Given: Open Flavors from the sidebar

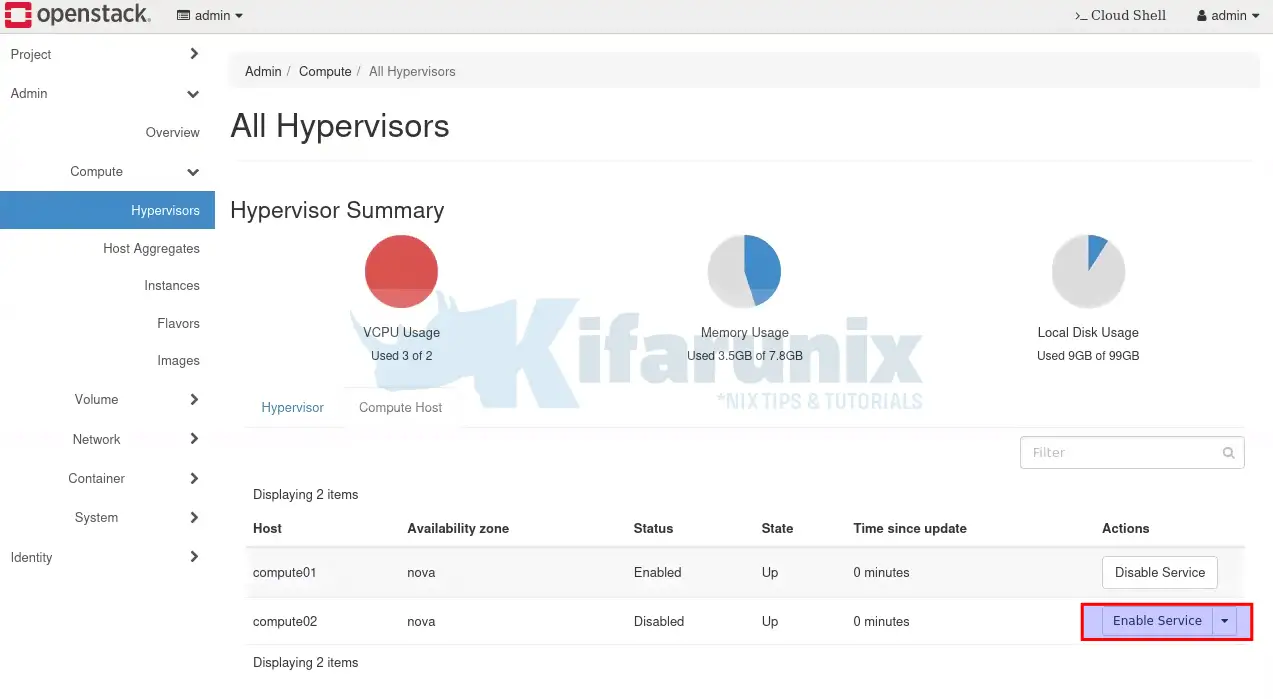Looking at the screenshot, I should (178, 323).
